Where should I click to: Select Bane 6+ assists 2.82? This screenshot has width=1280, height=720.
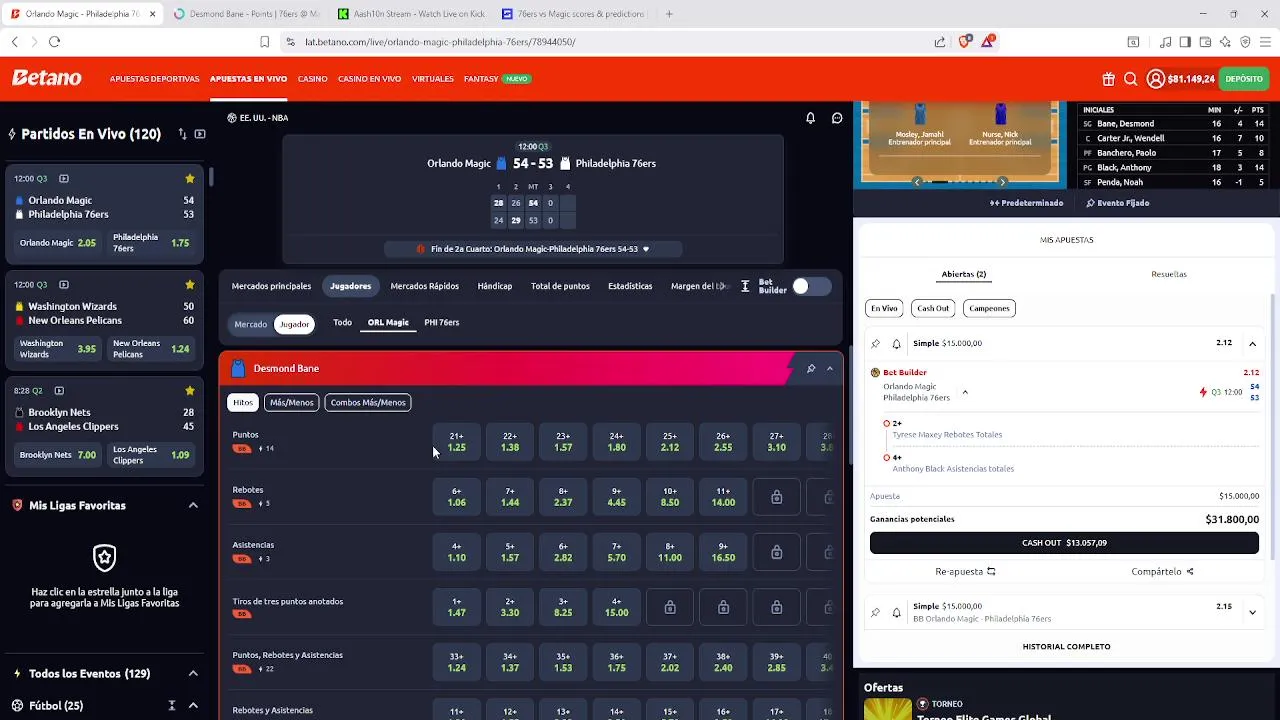tap(563, 552)
